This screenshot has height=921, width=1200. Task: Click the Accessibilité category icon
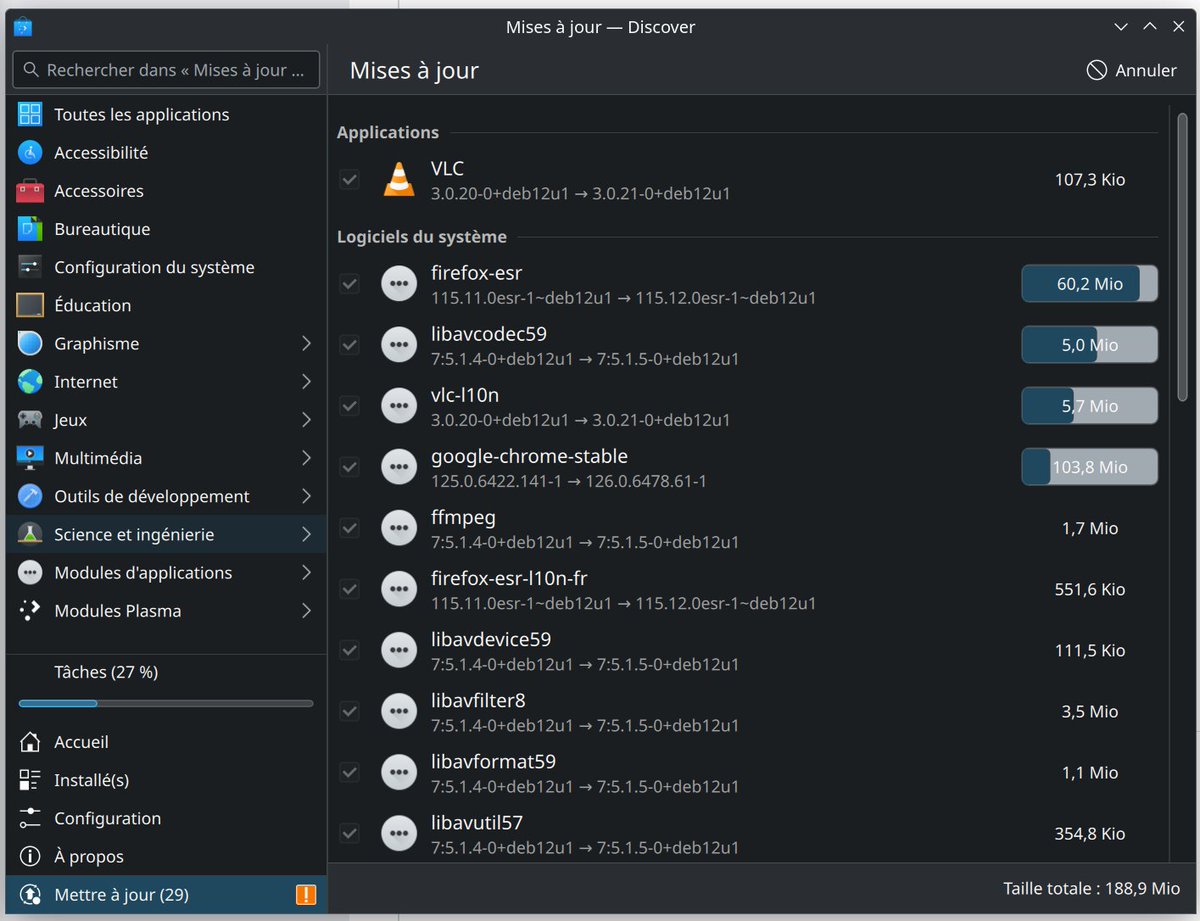[30, 152]
